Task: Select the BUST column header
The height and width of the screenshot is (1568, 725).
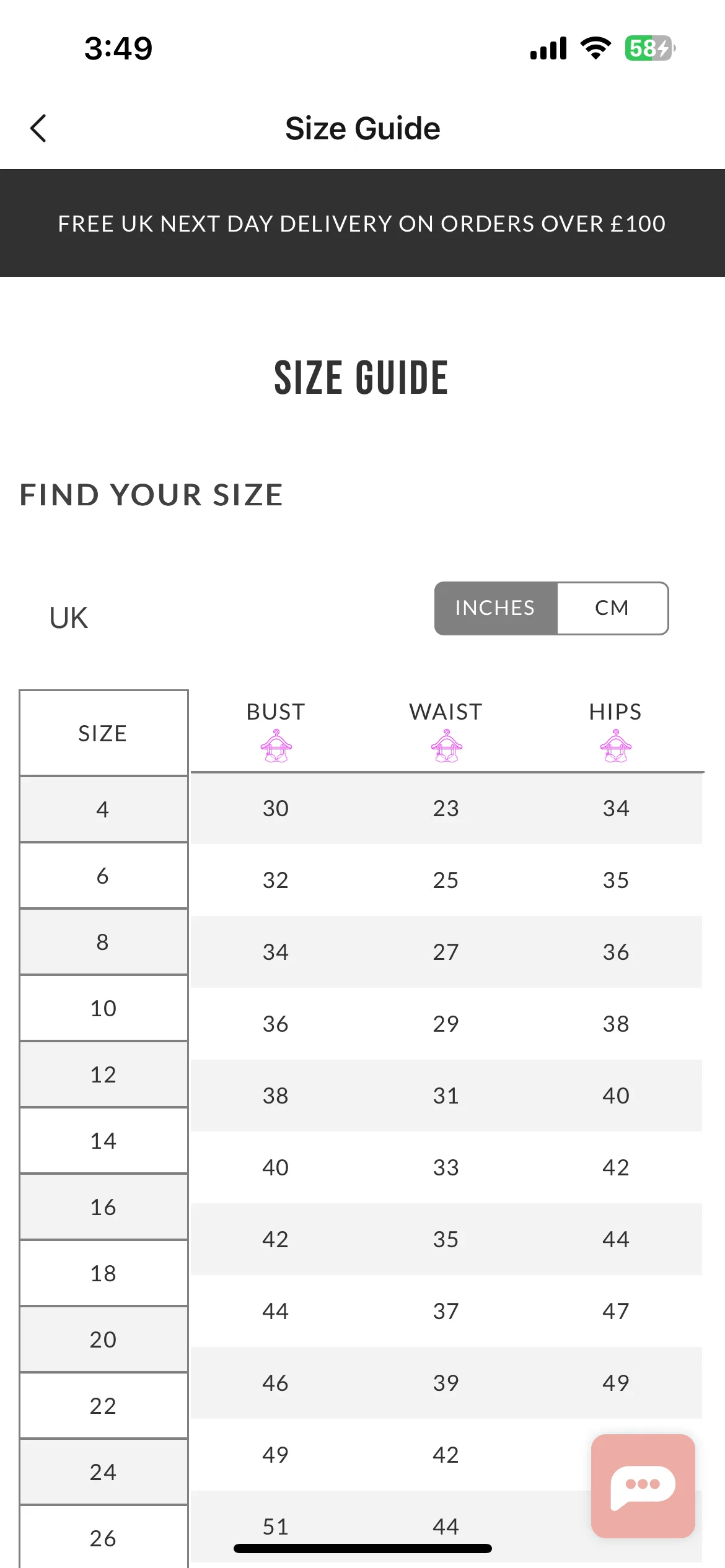Action: [x=276, y=712]
